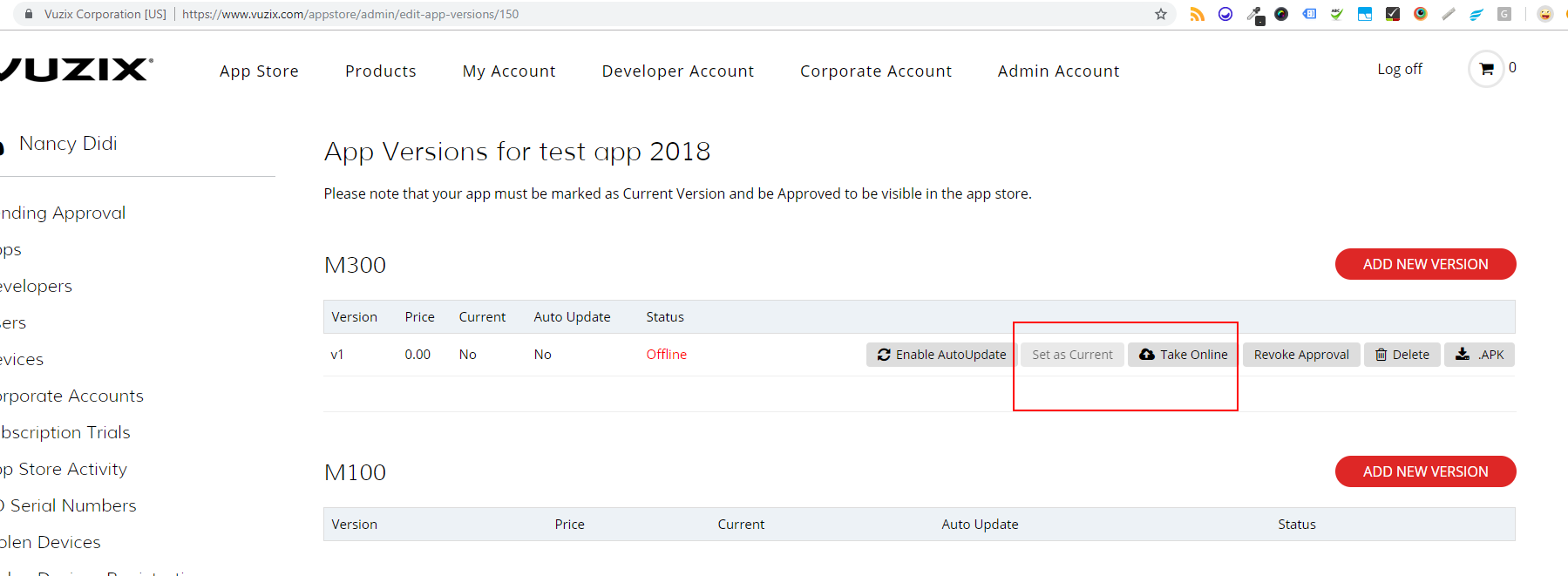Open Admin Account menu
The height and width of the screenshot is (576, 1568).
[1059, 71]
